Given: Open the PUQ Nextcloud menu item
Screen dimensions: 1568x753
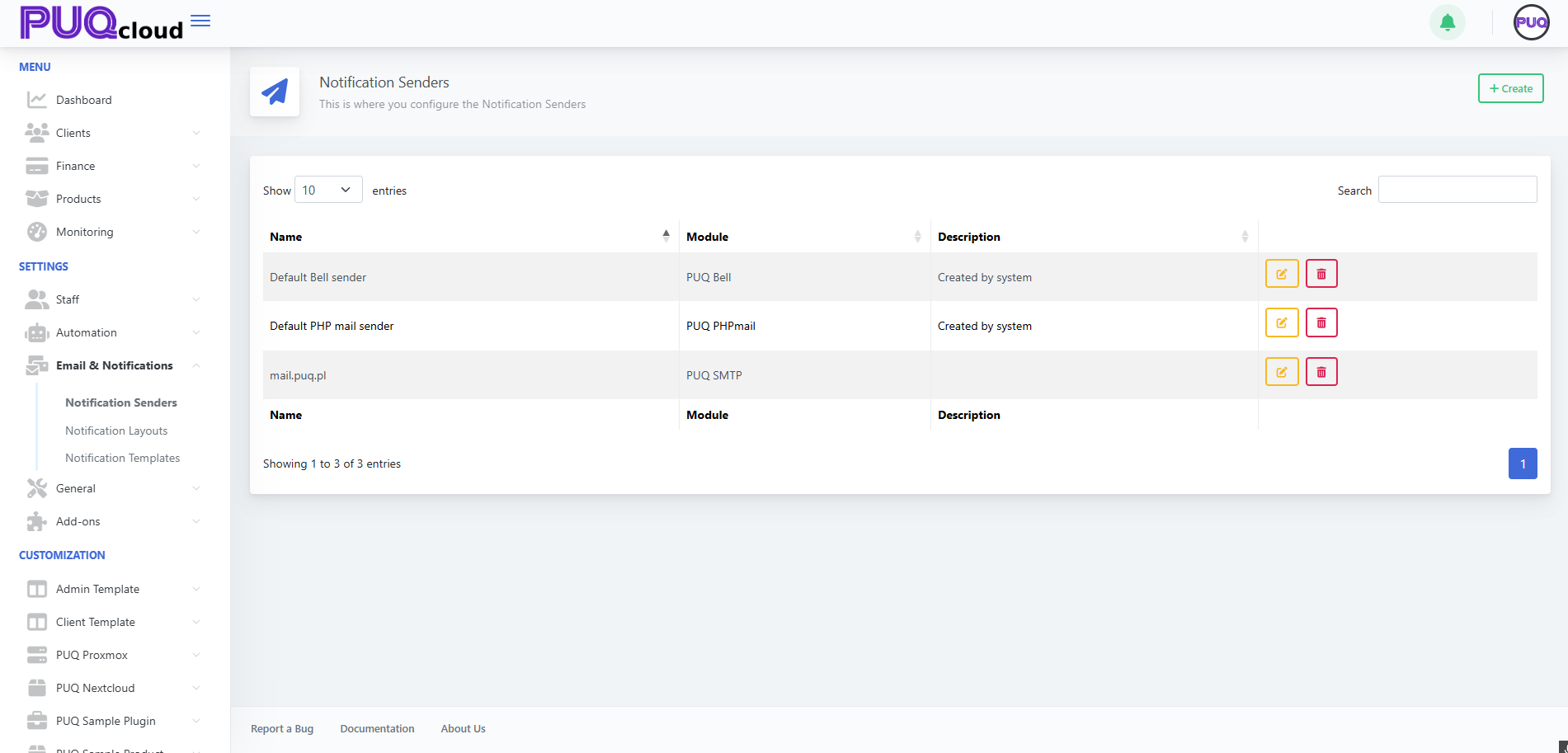Looking at the screenshot, I should click(x=96, y=688).
